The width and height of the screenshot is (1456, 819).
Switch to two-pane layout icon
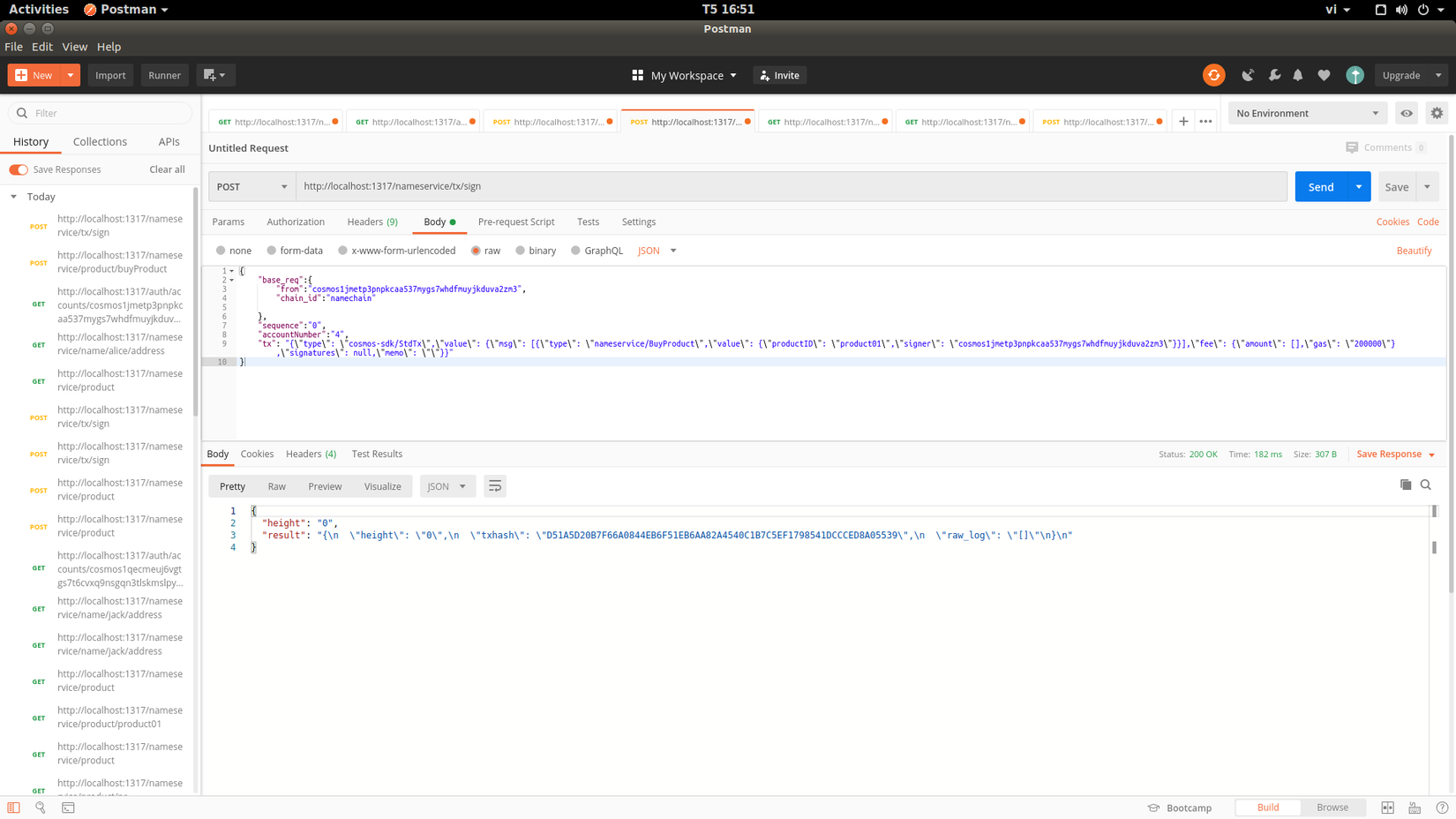(1388, 808)
